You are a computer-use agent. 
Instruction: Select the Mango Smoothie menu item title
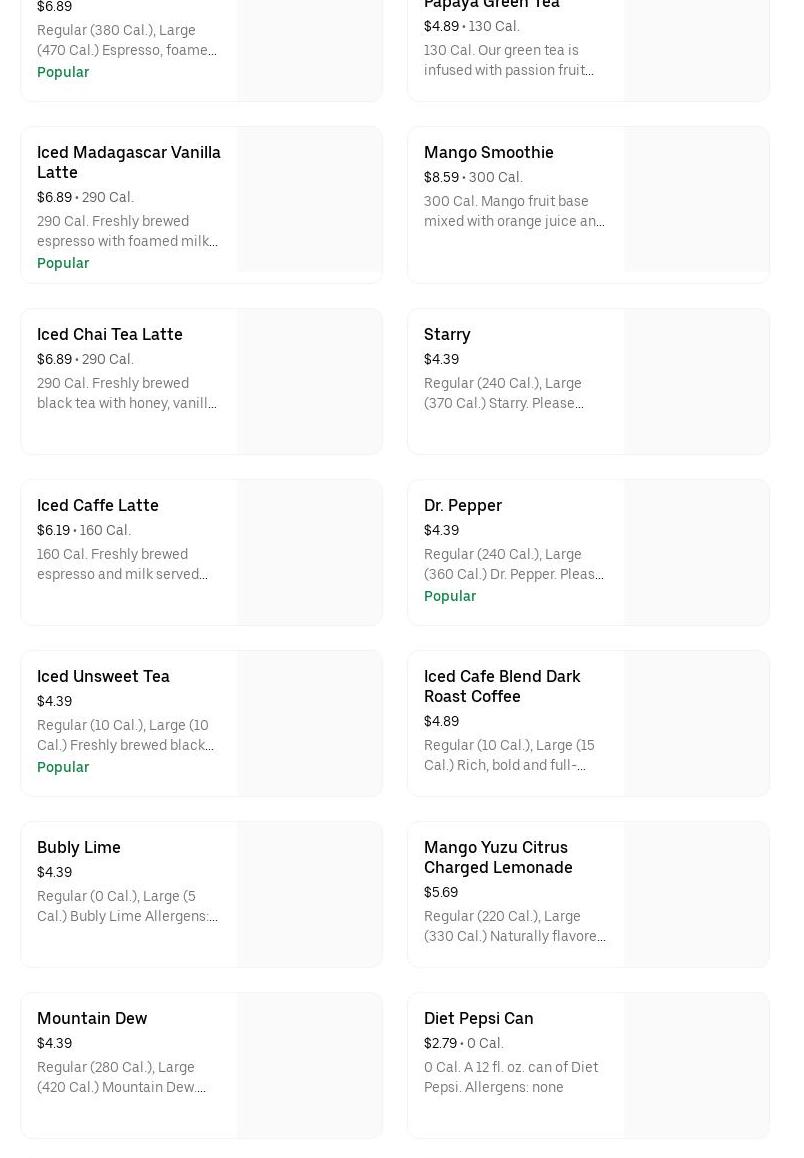point(488,152)
